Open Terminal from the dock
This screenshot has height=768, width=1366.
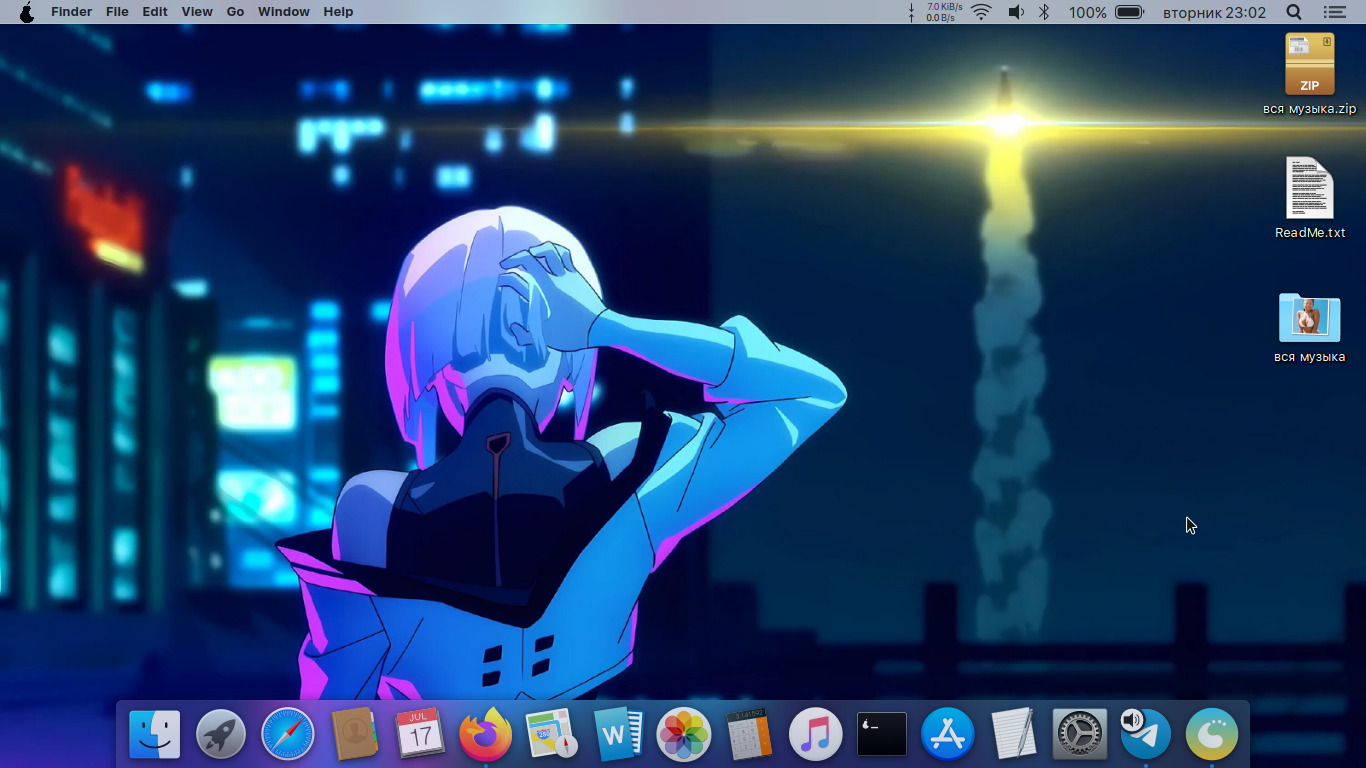[882, 735]
